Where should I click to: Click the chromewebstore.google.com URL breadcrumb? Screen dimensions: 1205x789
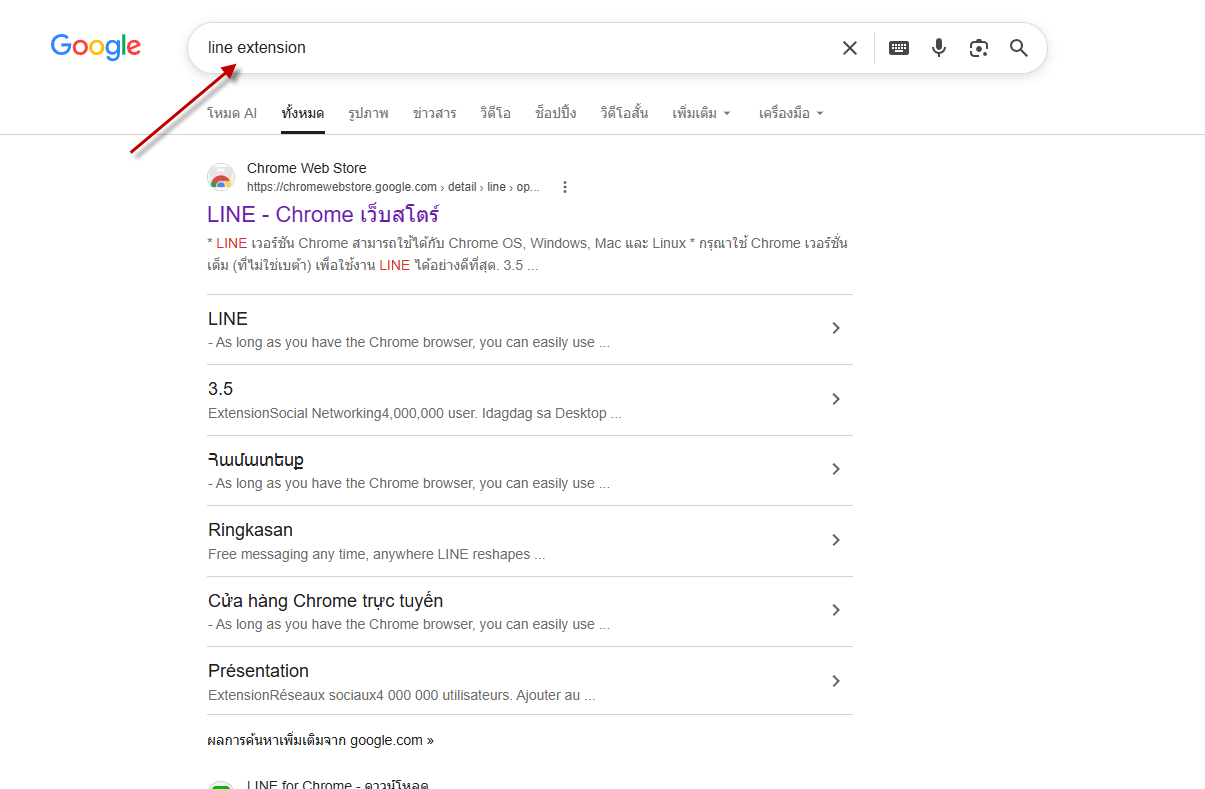click(393, 187)
